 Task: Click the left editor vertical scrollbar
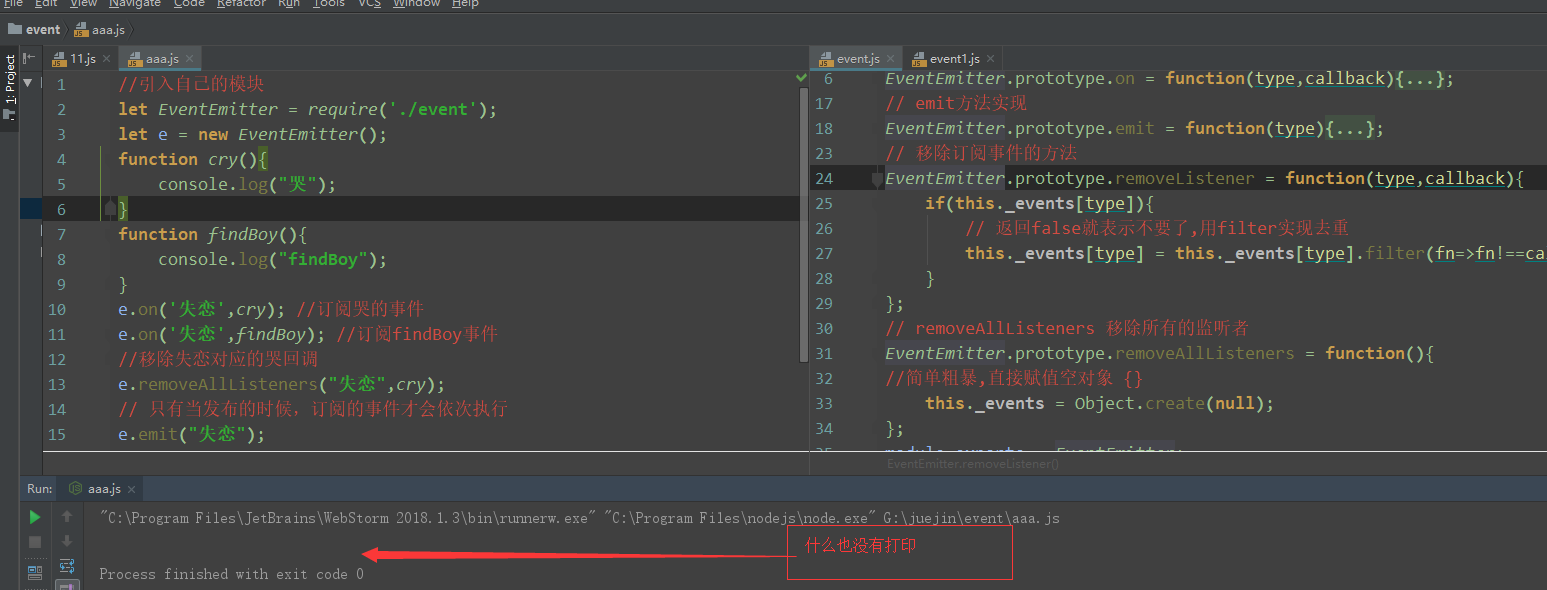(x=802, y=225)
